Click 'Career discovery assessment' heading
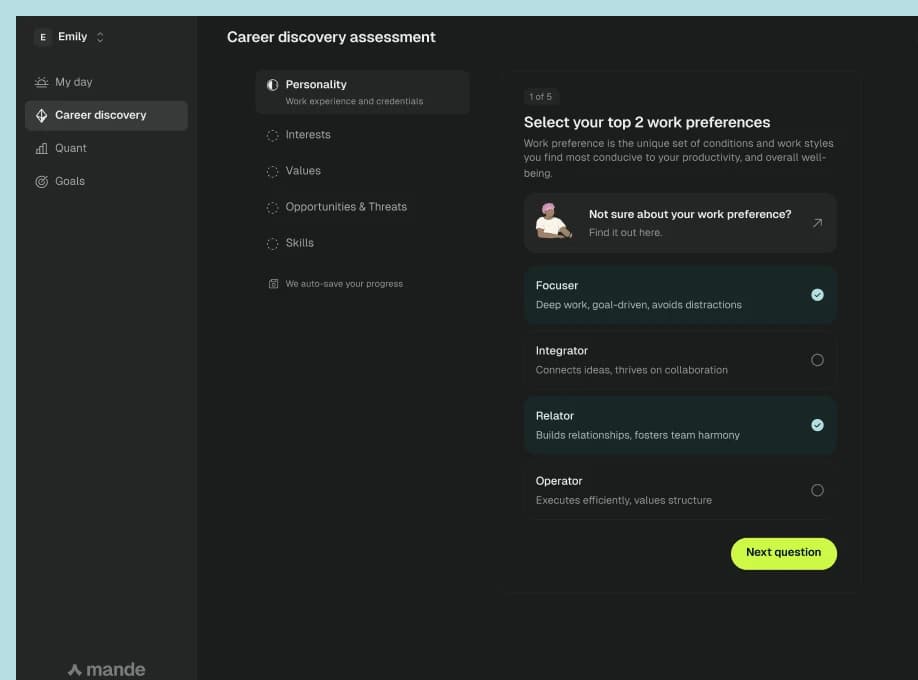 coord(331,37)
